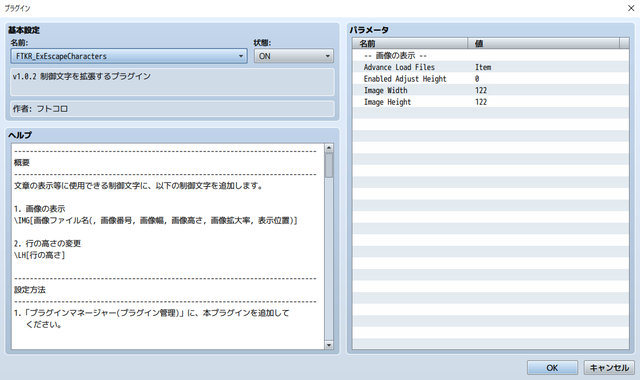Click the 値 column header in parameters

coord(543,43)
